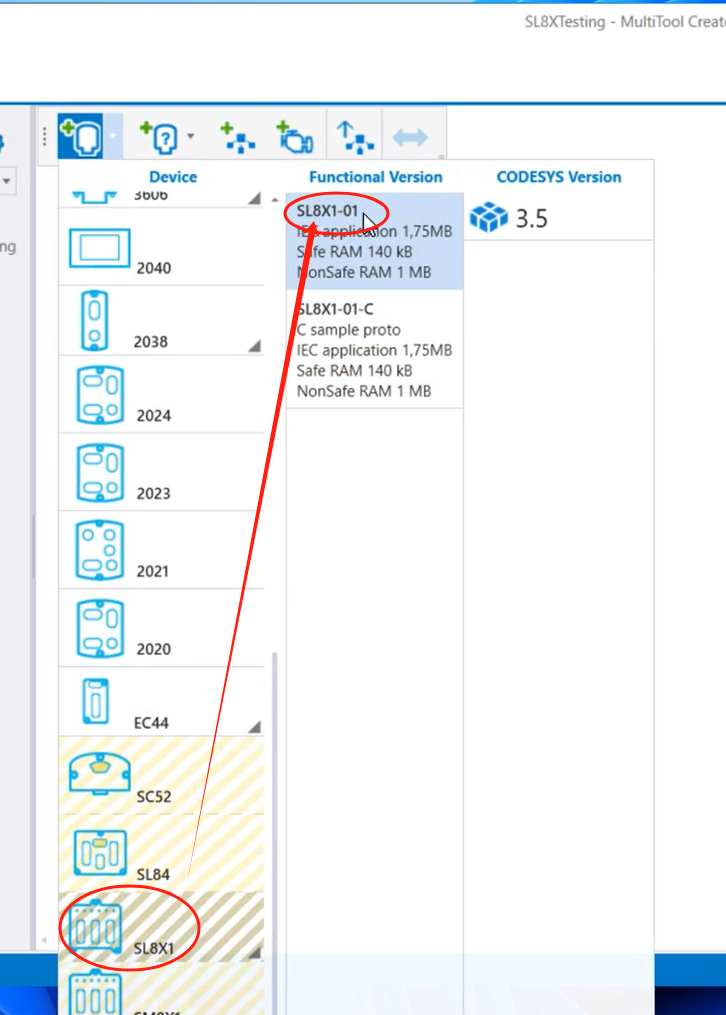
Task: Select the SC52 device icon
Action: point(100,773)
